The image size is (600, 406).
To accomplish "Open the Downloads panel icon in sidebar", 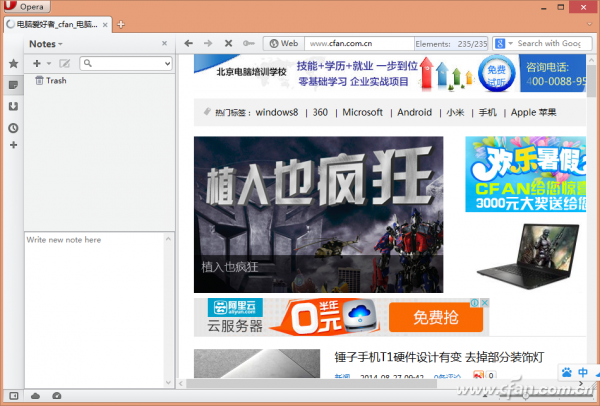I will click(13, 106).
